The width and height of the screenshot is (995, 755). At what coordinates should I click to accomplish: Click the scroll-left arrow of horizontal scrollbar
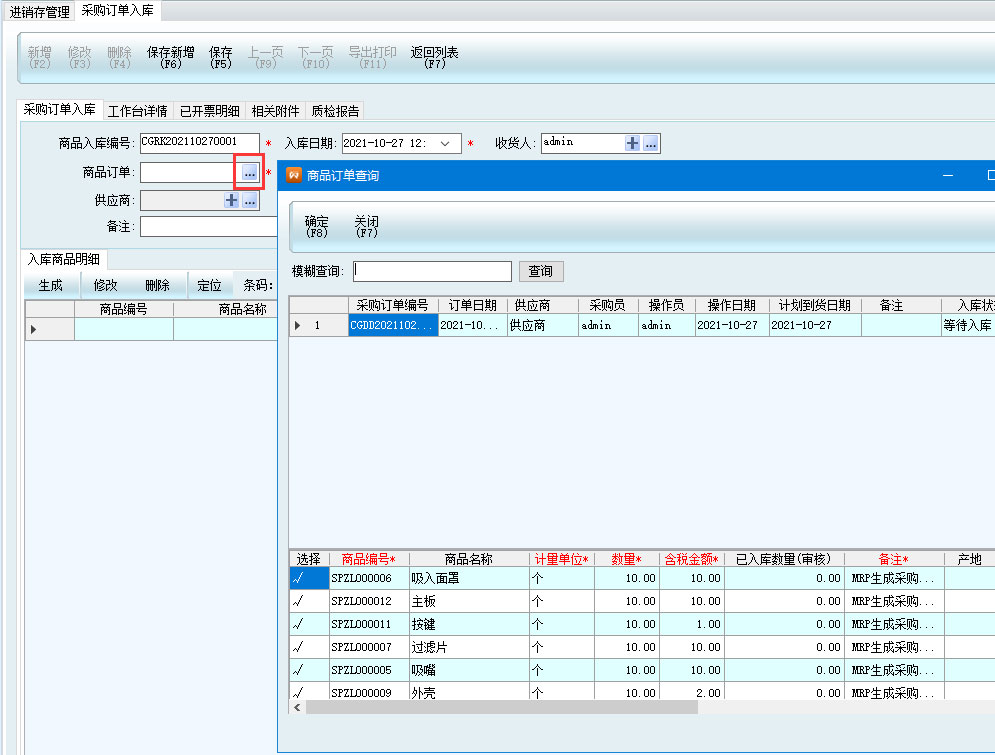[297, 707]
